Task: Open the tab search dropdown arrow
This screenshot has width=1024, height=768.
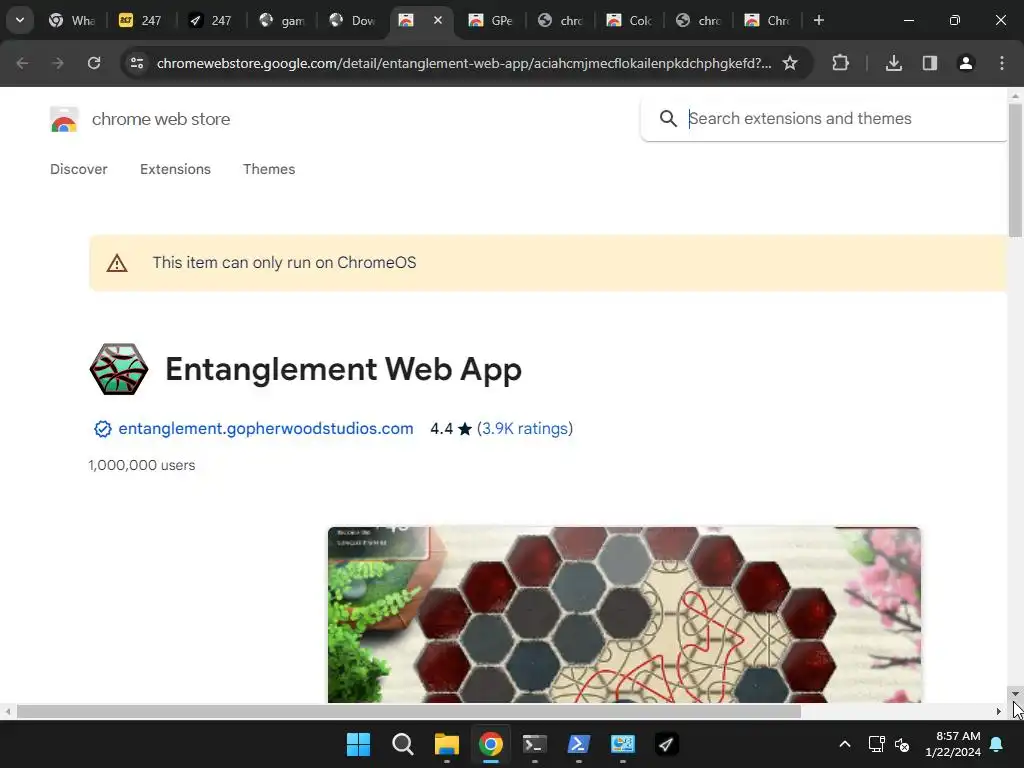Action: (20, 20)
